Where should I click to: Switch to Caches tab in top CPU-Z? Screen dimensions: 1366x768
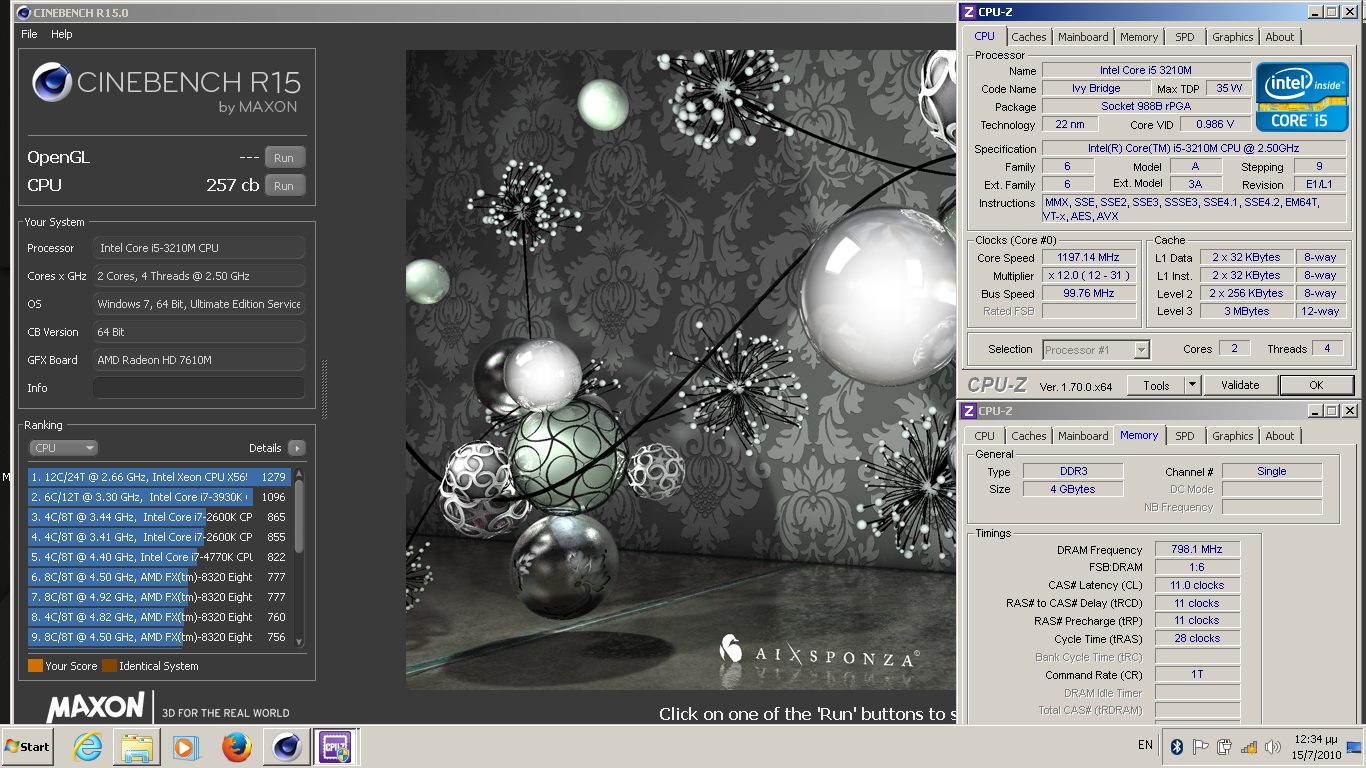[x=1028, y=37]
